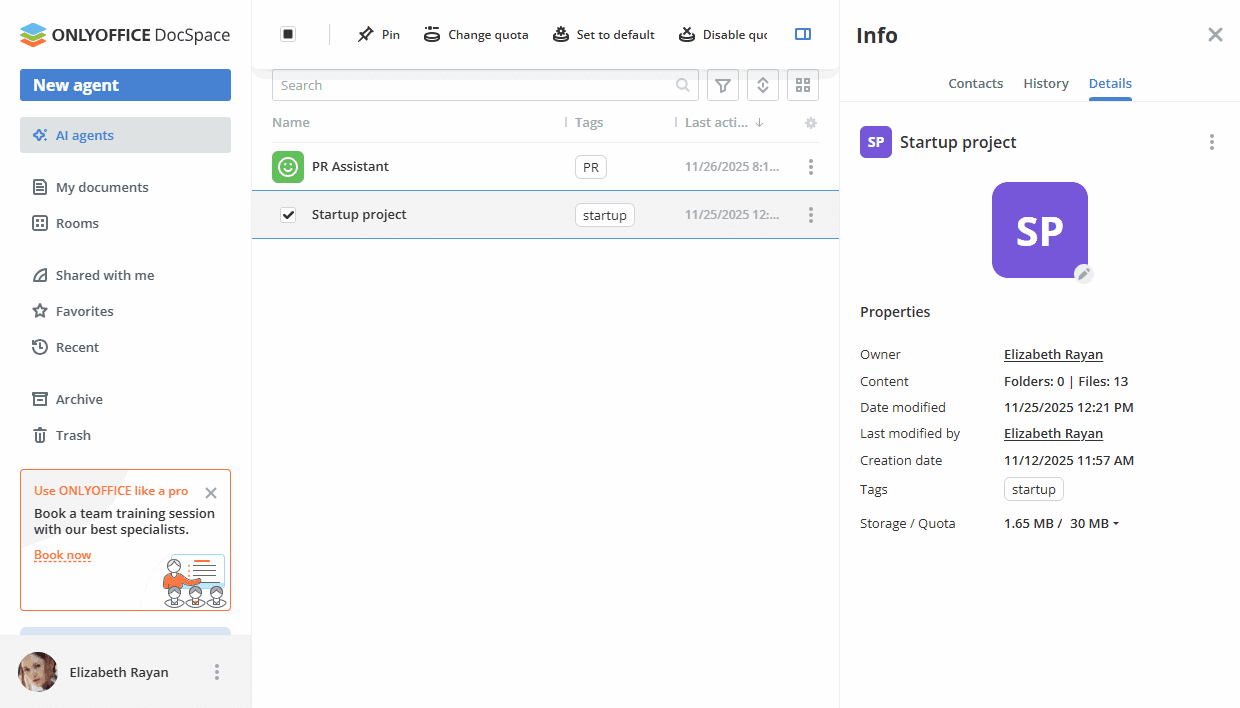Edit the Startup project avatar with pencil icon

tap(1083, 274)
